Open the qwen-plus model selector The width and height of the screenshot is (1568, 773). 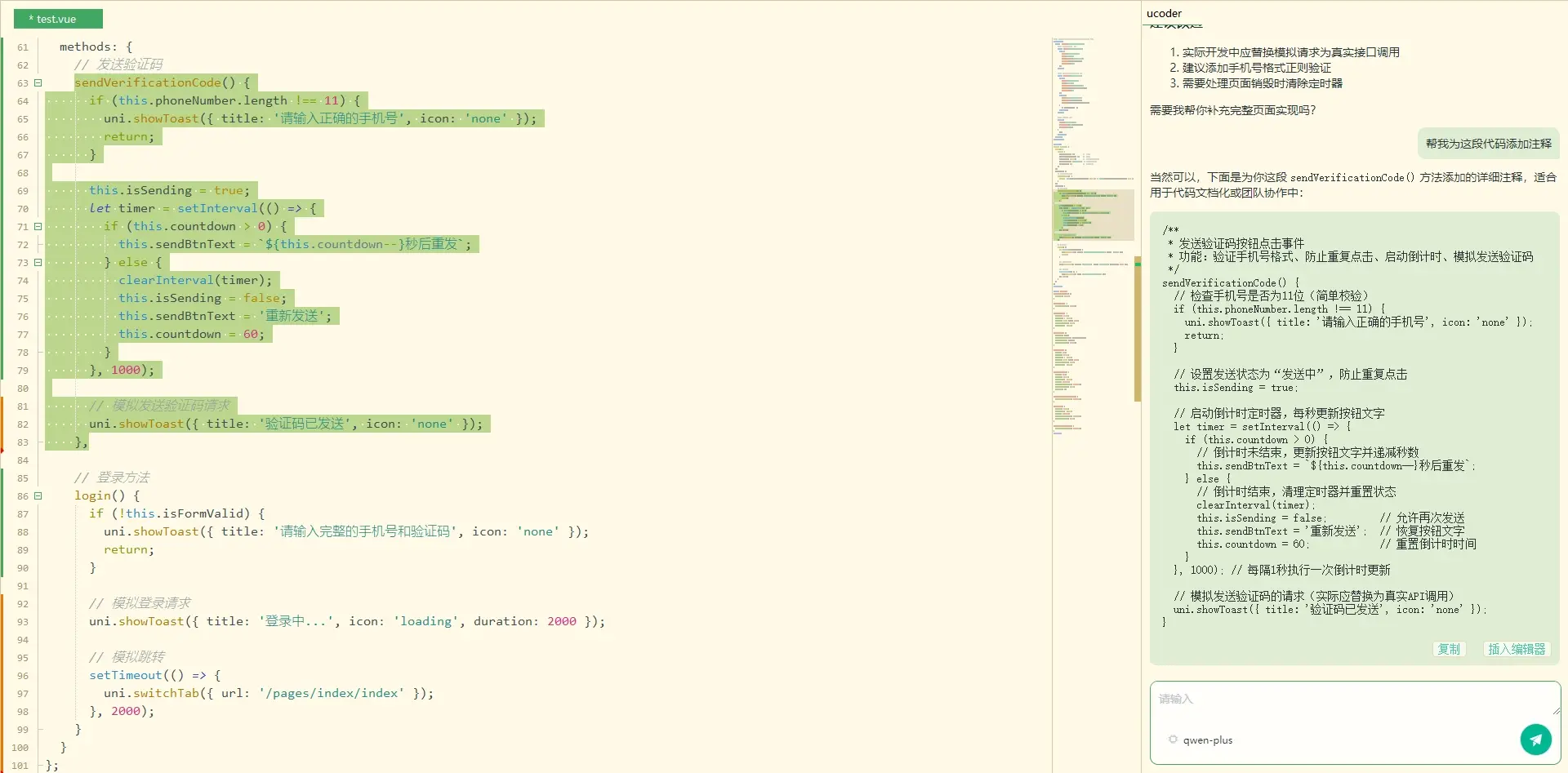[1207, 740]
